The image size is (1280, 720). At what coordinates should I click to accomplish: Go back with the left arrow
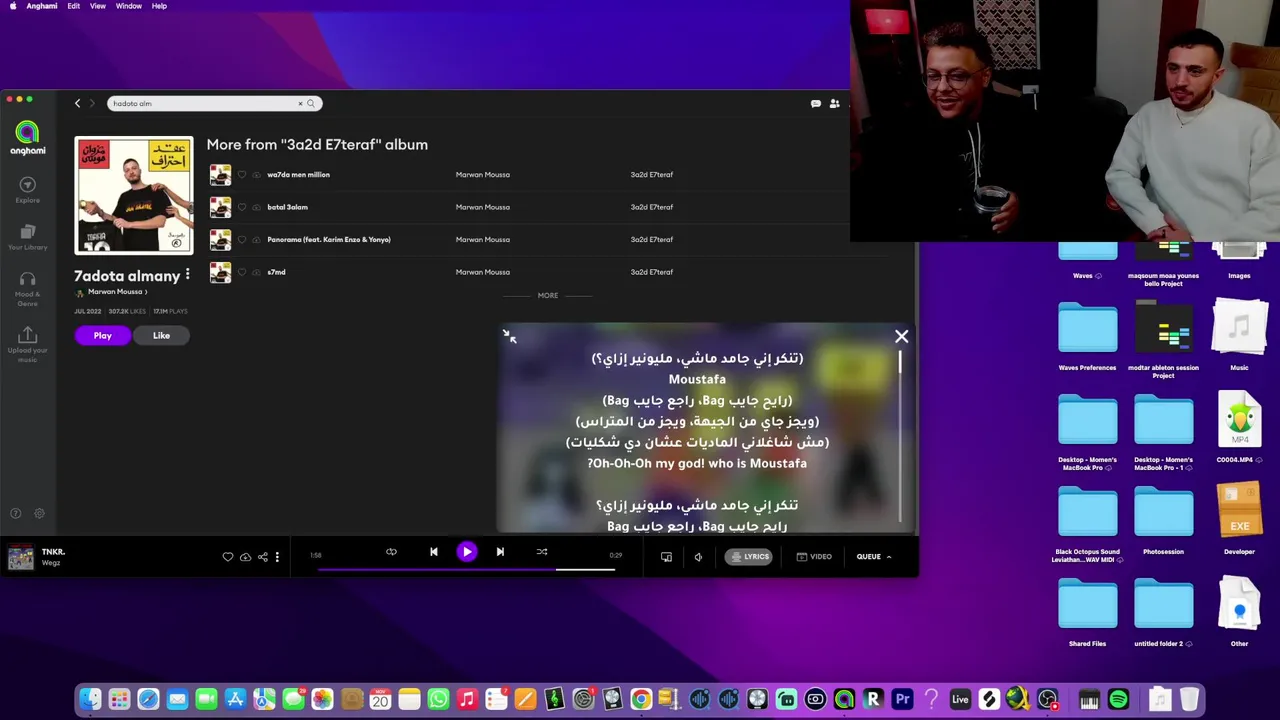[x=77, y=103]
